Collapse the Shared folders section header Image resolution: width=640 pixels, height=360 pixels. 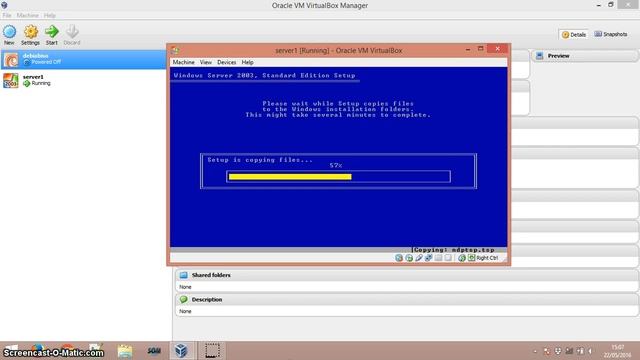407,275
